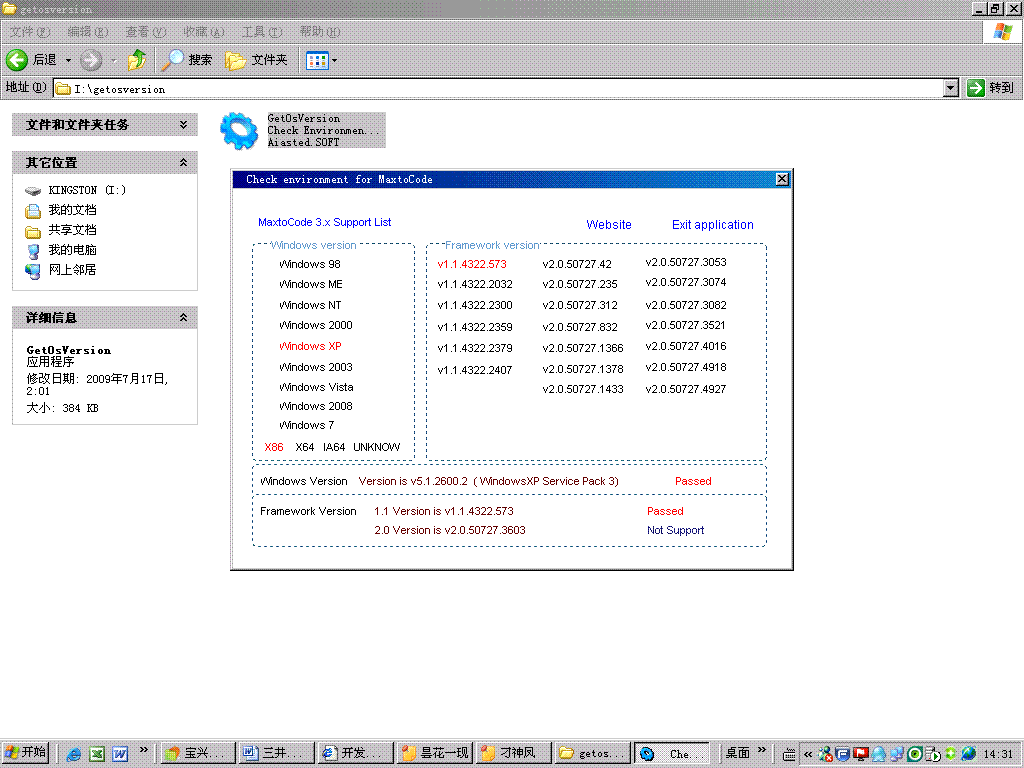Click framework version v1.1.4322.573

point(472,264)
